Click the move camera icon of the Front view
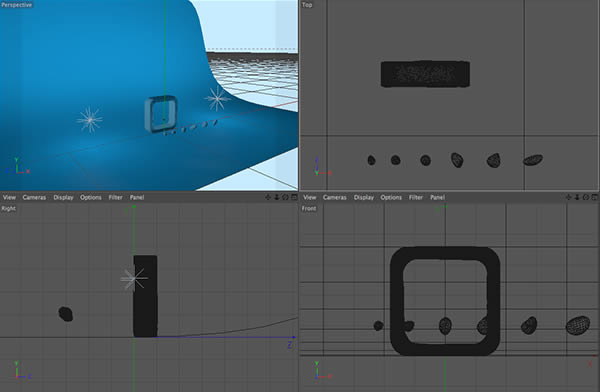 [568, 197]
